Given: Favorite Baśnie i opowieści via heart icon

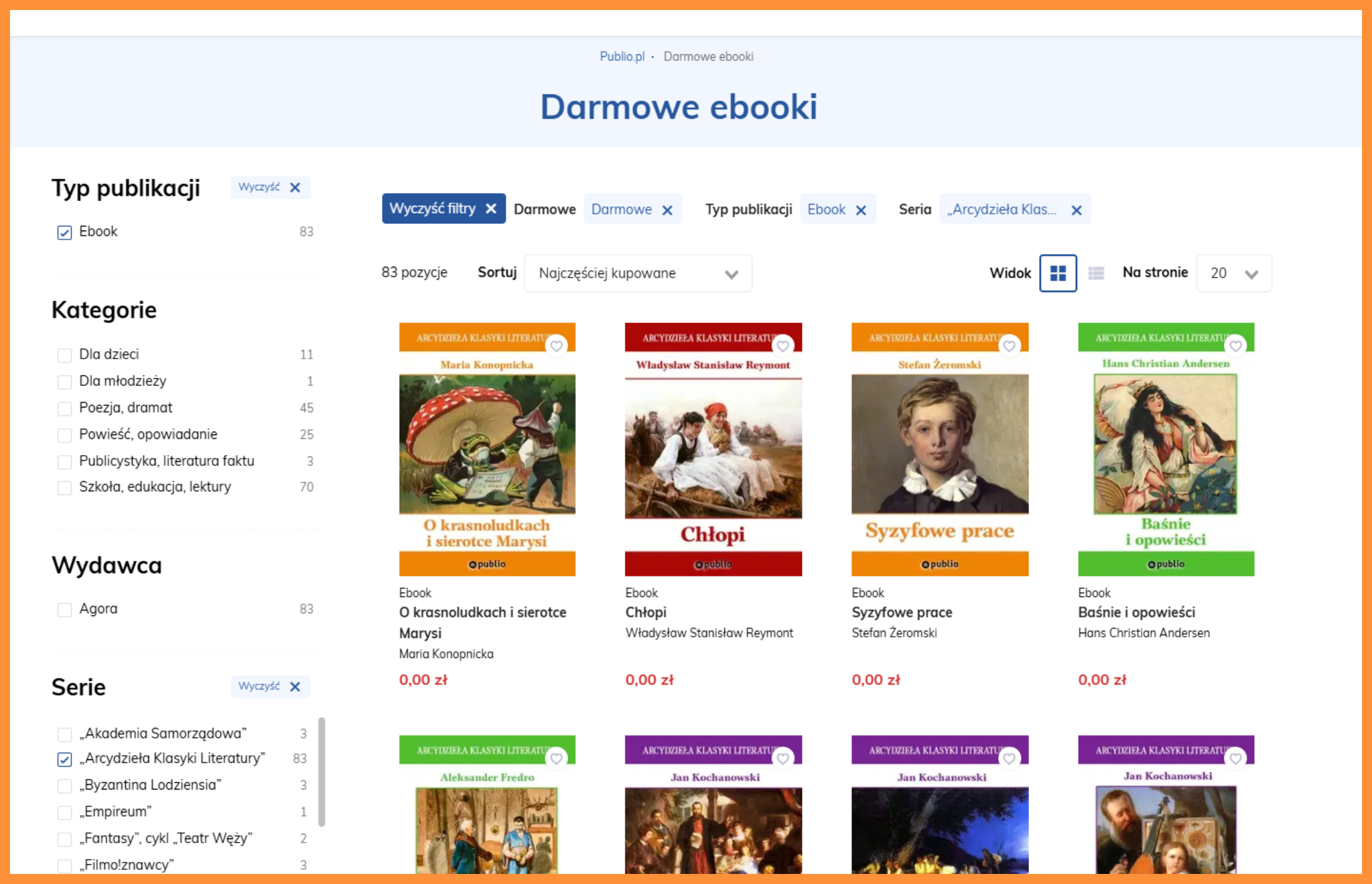Looking at the screenshot, I should [1235, 346].
